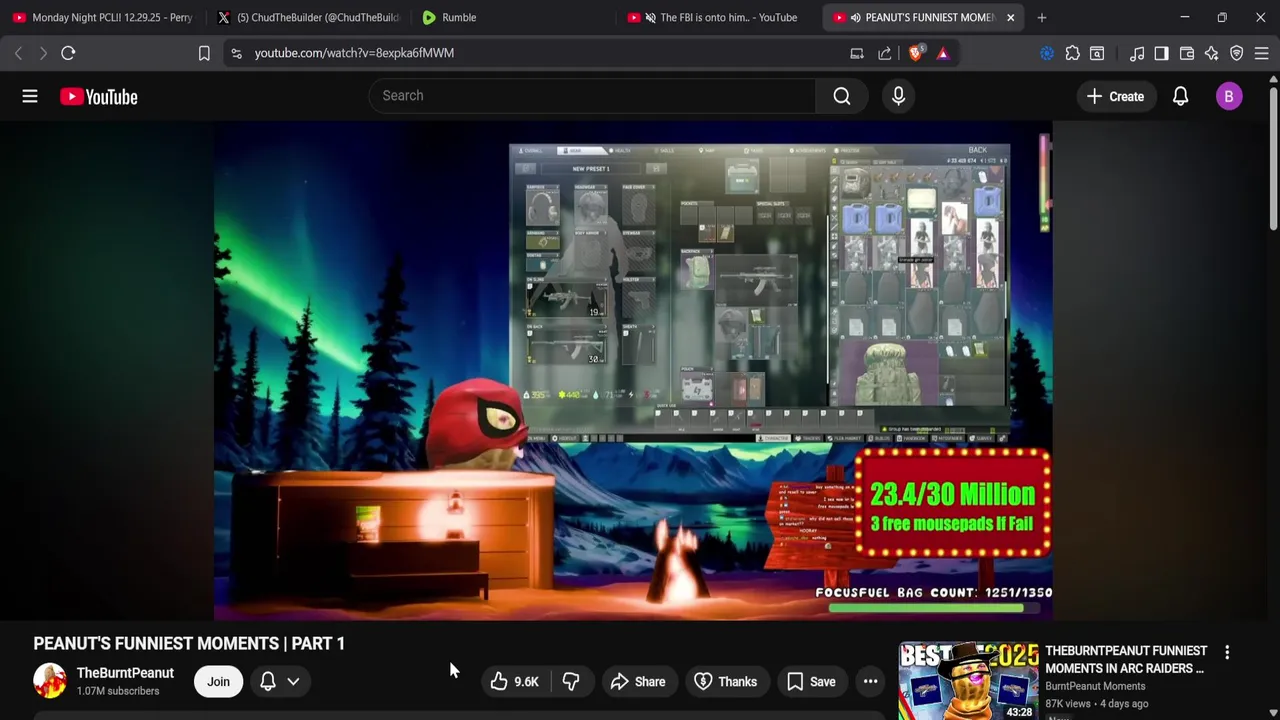1280x720 pixels.
Task: Join TheBurntPeanut channel membership
Action: point(218,682)
